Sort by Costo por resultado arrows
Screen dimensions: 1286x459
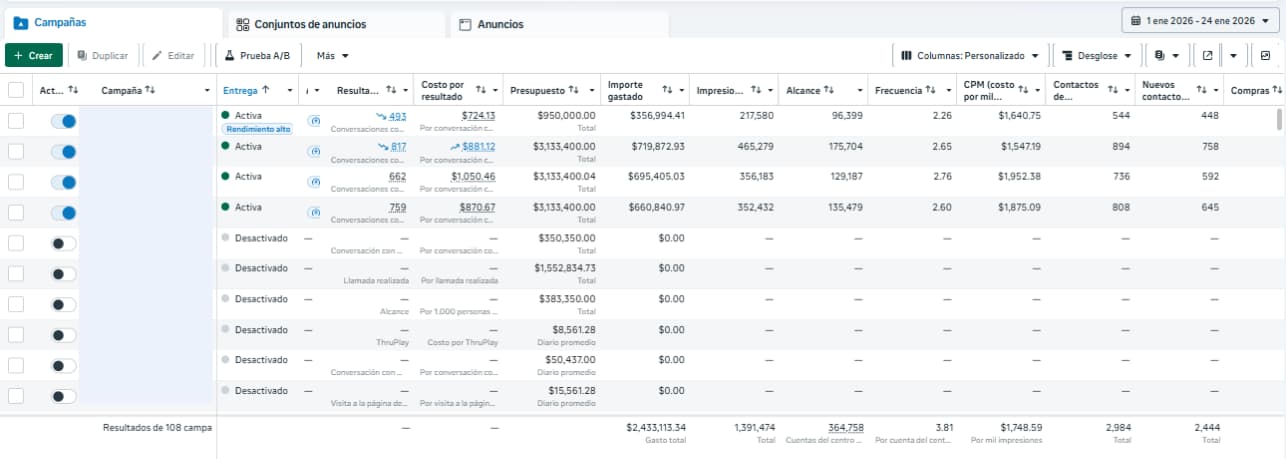click(481, 90)
